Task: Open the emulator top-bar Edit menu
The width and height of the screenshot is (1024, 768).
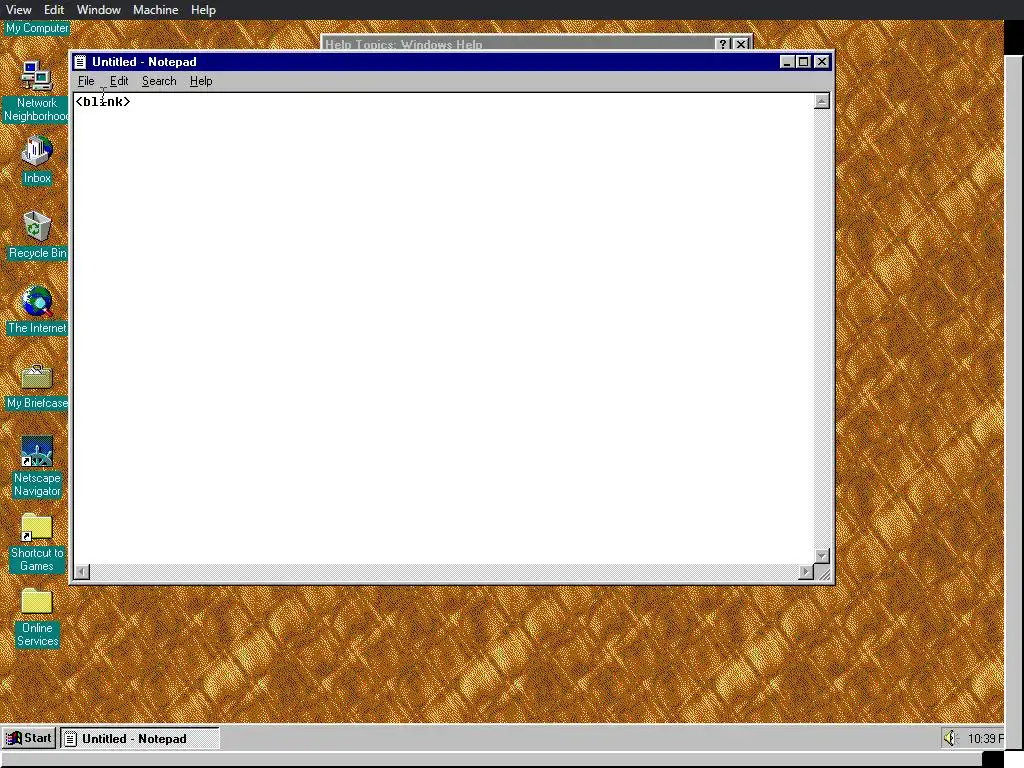Action: pos(54,10)
